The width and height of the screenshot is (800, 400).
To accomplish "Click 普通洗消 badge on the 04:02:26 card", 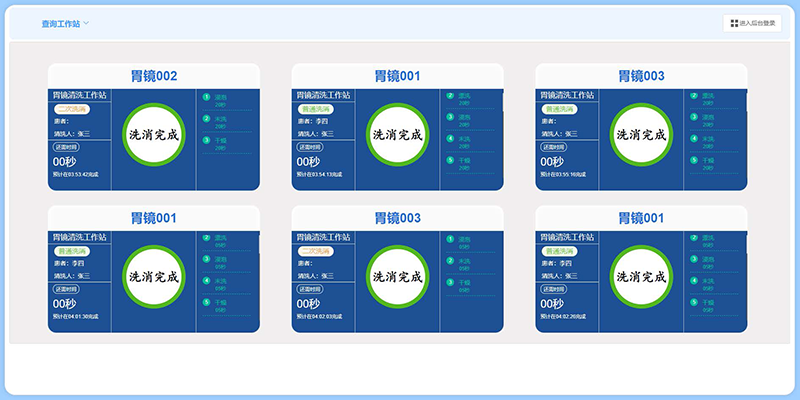I will (560, 251).
